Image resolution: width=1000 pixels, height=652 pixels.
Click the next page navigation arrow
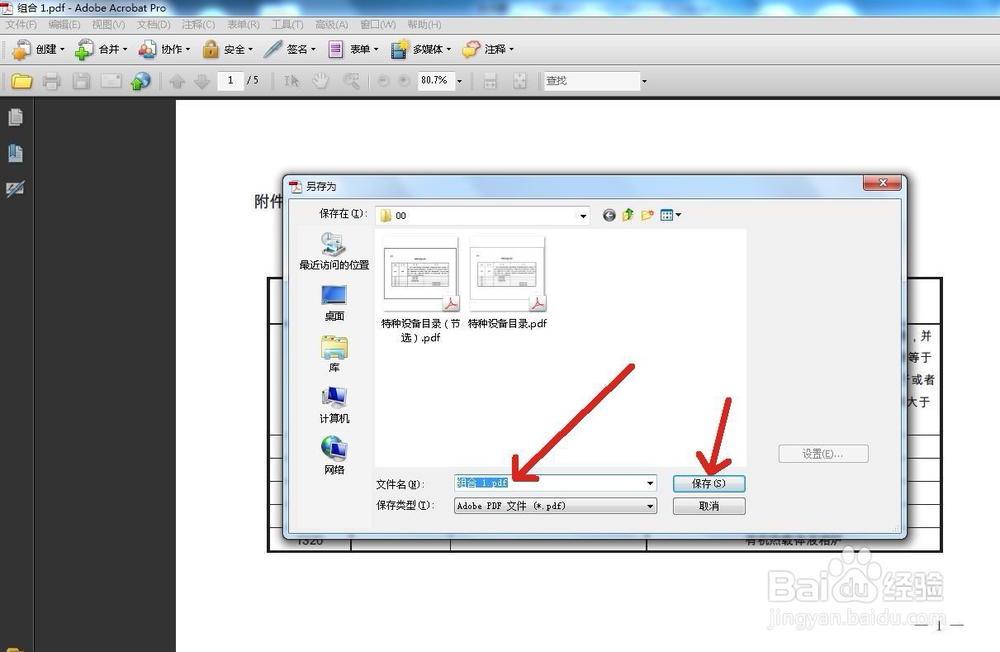click(204, 81)
